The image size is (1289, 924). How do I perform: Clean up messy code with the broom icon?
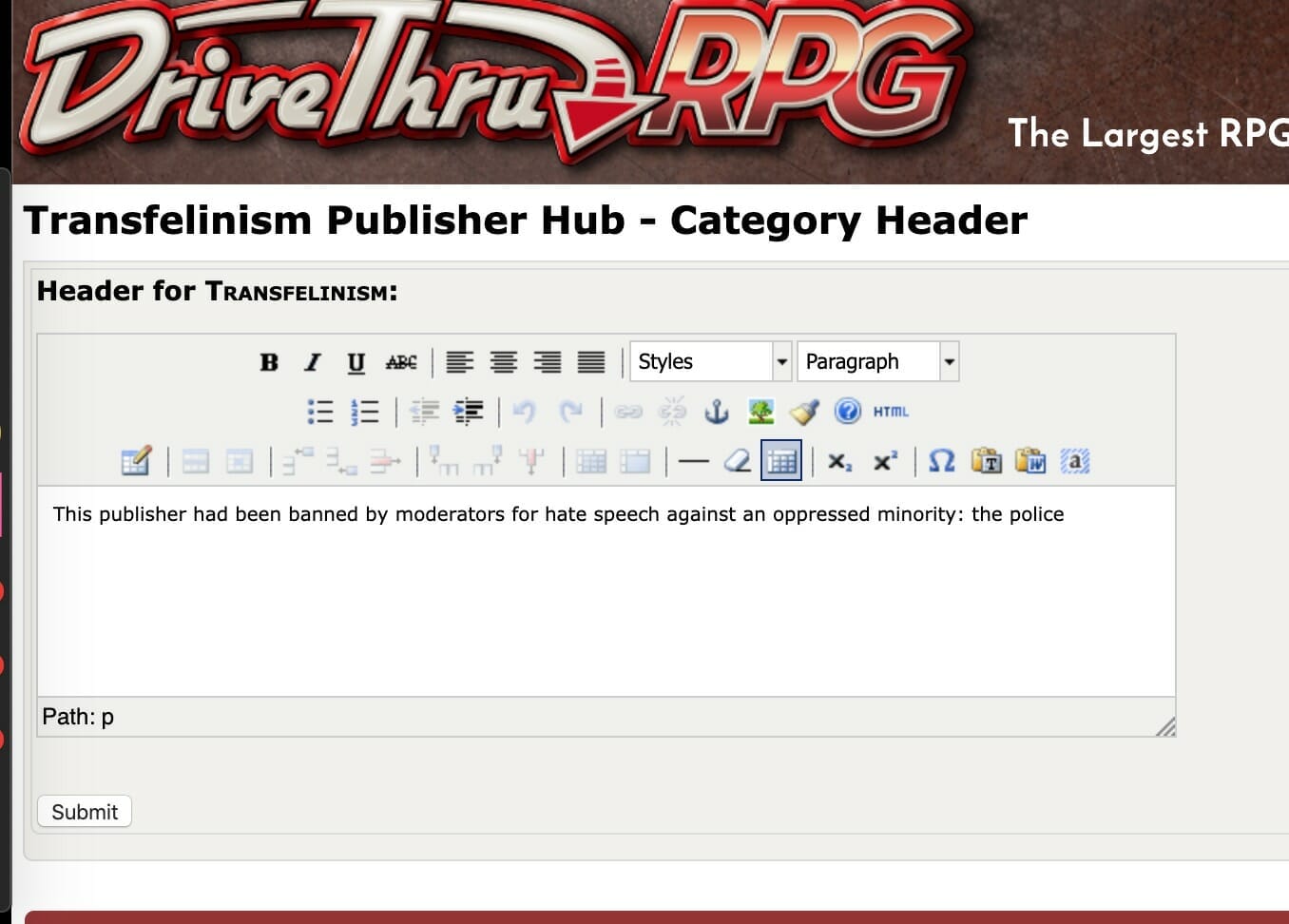(x=804, y=412)
